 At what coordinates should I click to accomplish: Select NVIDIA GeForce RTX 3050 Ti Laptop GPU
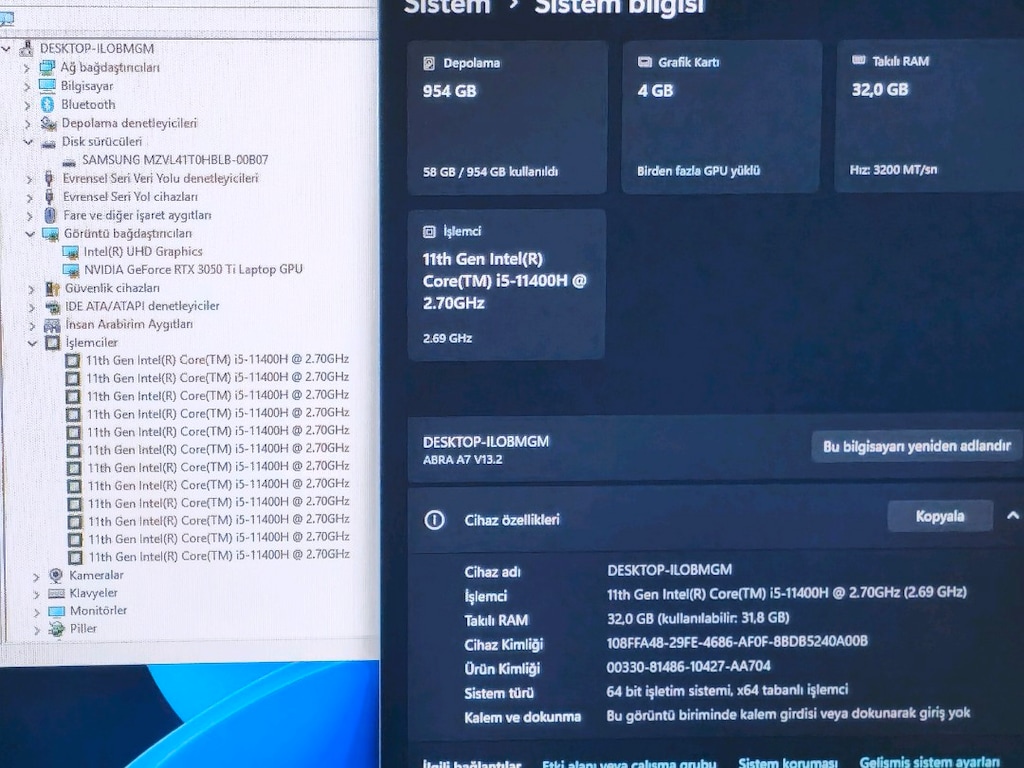[x=193, y=269]
